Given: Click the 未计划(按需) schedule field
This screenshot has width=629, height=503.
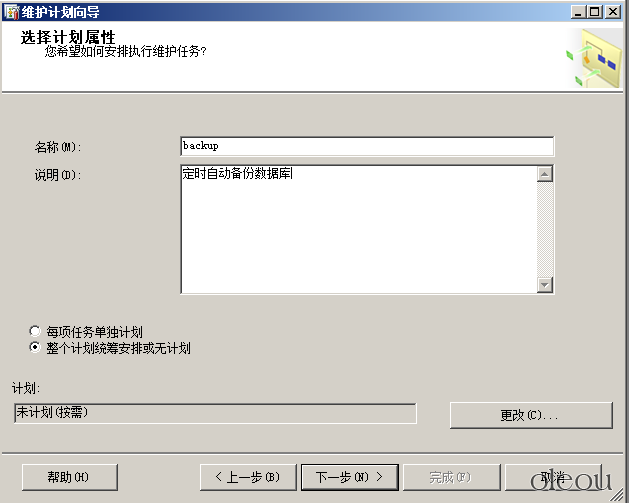Looking at the screenshot, I should [215, 413].
